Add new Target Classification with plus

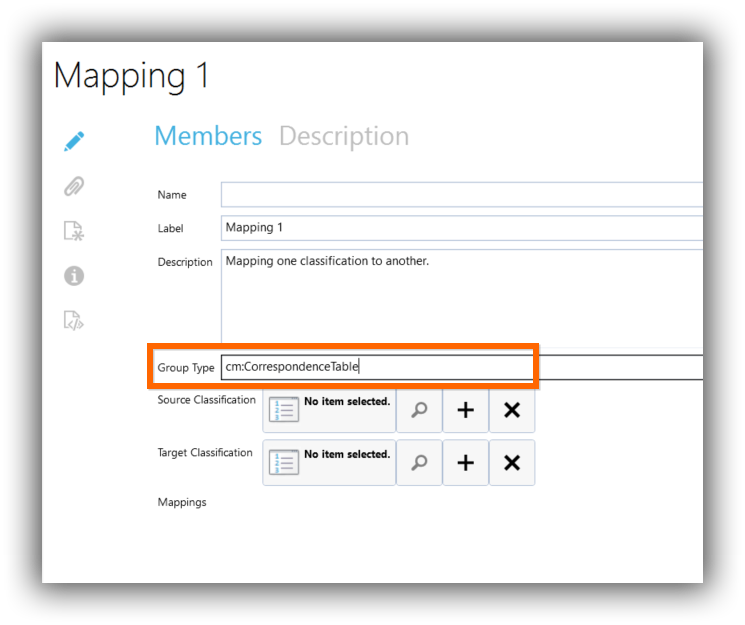click(x=466, y=462)
